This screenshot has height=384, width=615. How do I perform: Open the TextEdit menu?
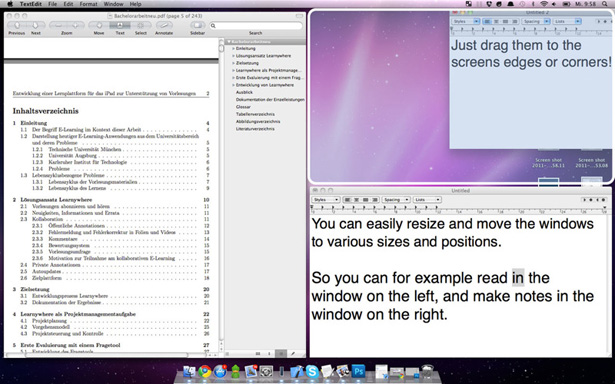coord(31,4)
